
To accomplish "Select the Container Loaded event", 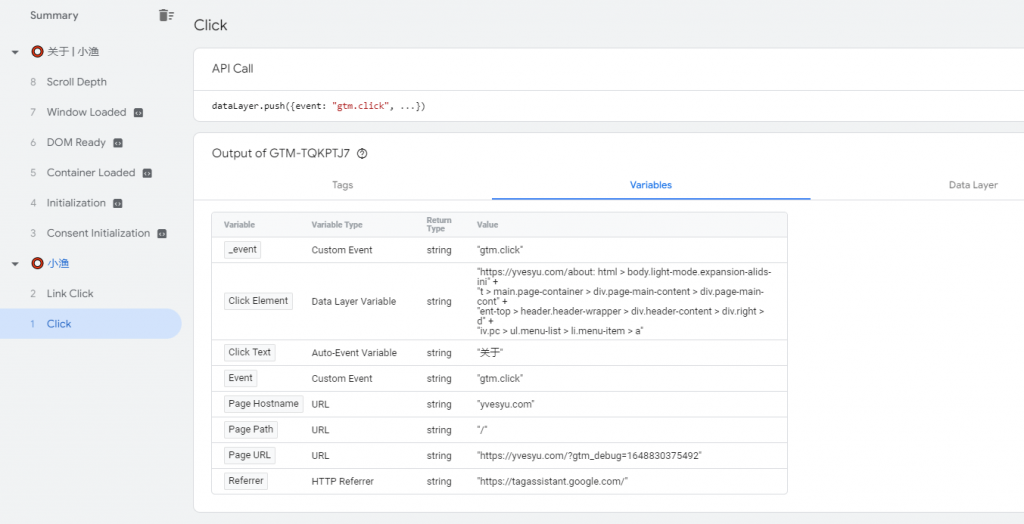I will click(91, 173).
